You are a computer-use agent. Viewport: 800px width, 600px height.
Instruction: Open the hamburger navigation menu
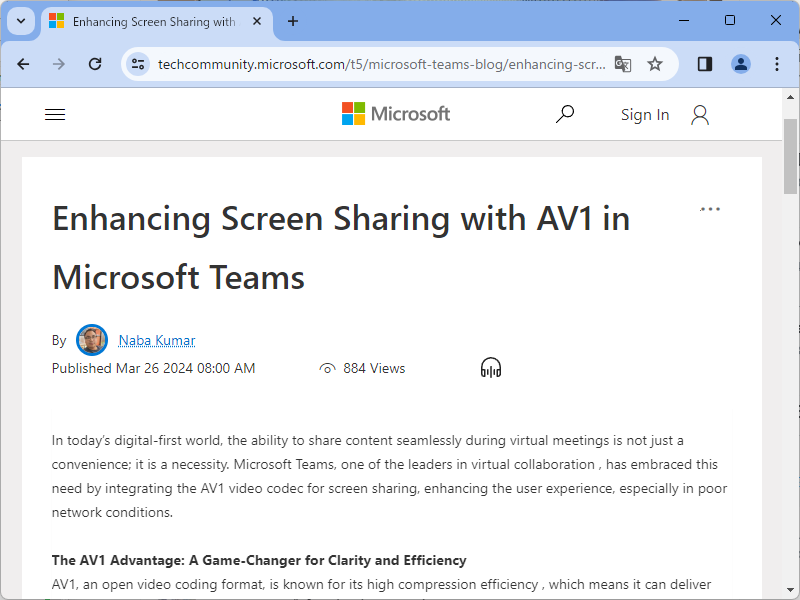(x=55, y=115)
